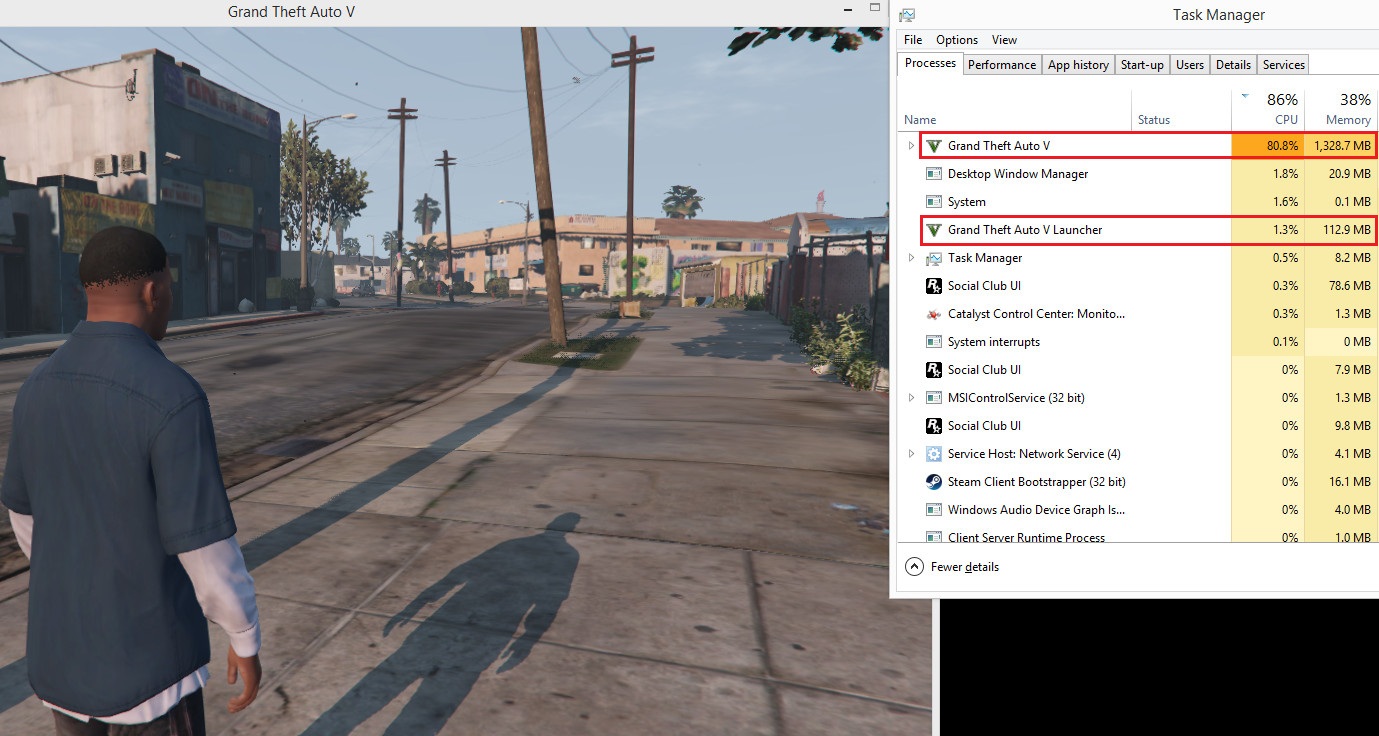Expand the Grand Theft Auto V process group
Screen dimensions: 1379x736
coord(911,146)
